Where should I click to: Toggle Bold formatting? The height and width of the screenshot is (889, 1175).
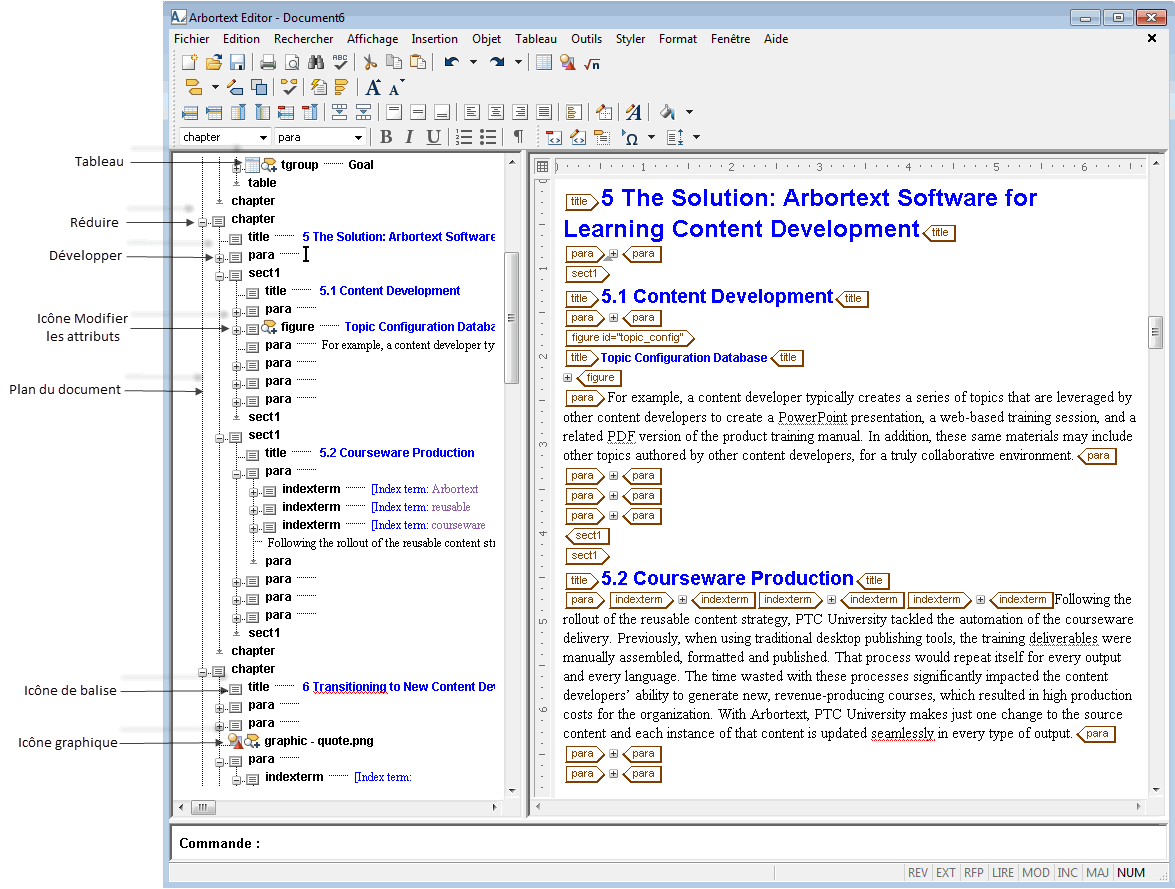386,136
